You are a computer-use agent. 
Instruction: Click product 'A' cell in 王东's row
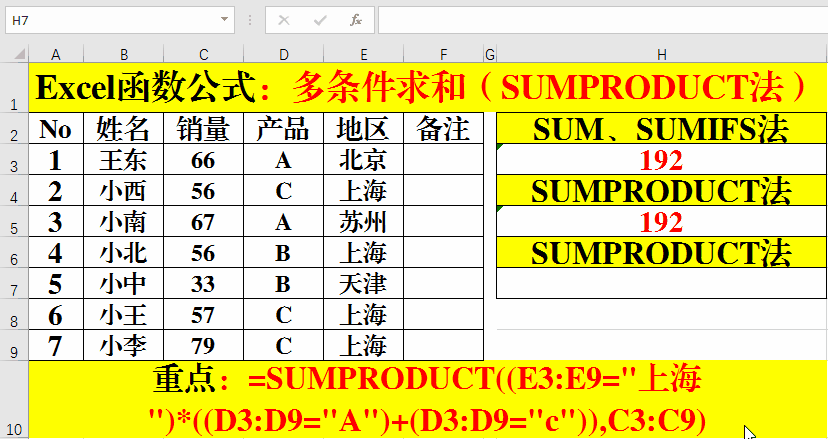point(284,160)
